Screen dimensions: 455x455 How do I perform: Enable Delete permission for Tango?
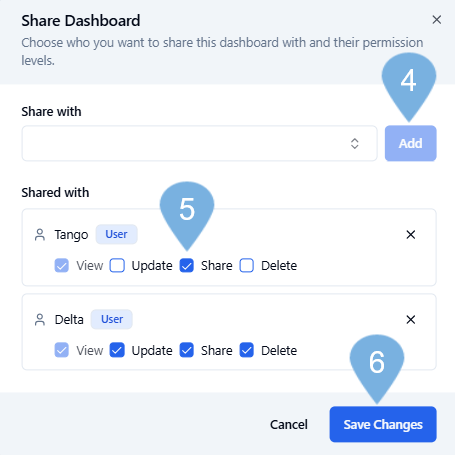coord(247,266)
